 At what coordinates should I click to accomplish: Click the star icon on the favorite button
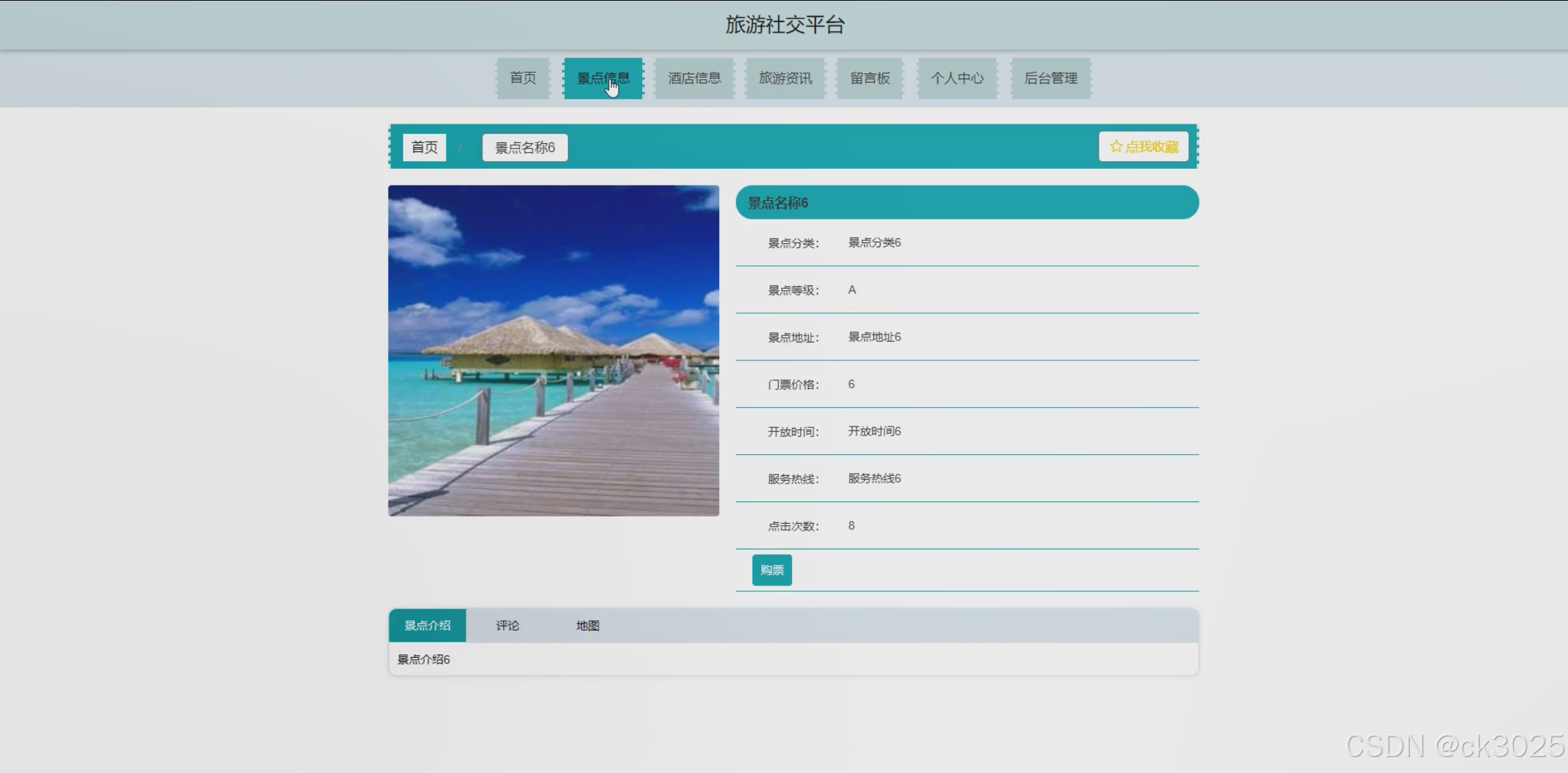coord(1115,147)
